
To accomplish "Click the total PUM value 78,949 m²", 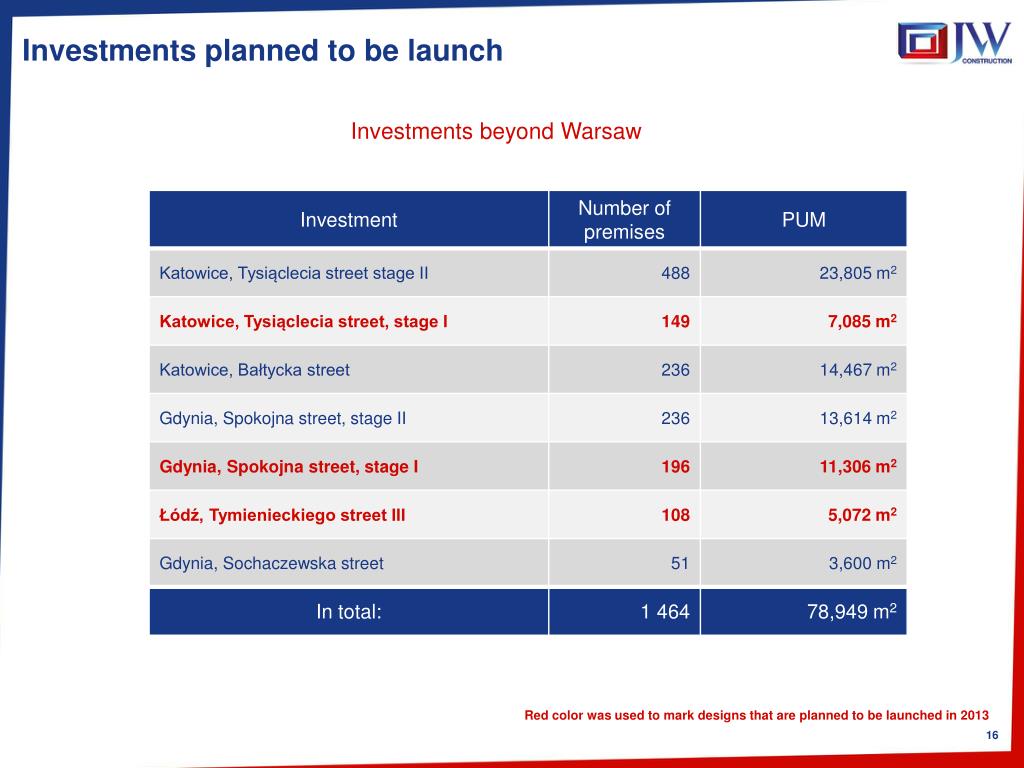I will pyautogui.click(x=852, y=611).
